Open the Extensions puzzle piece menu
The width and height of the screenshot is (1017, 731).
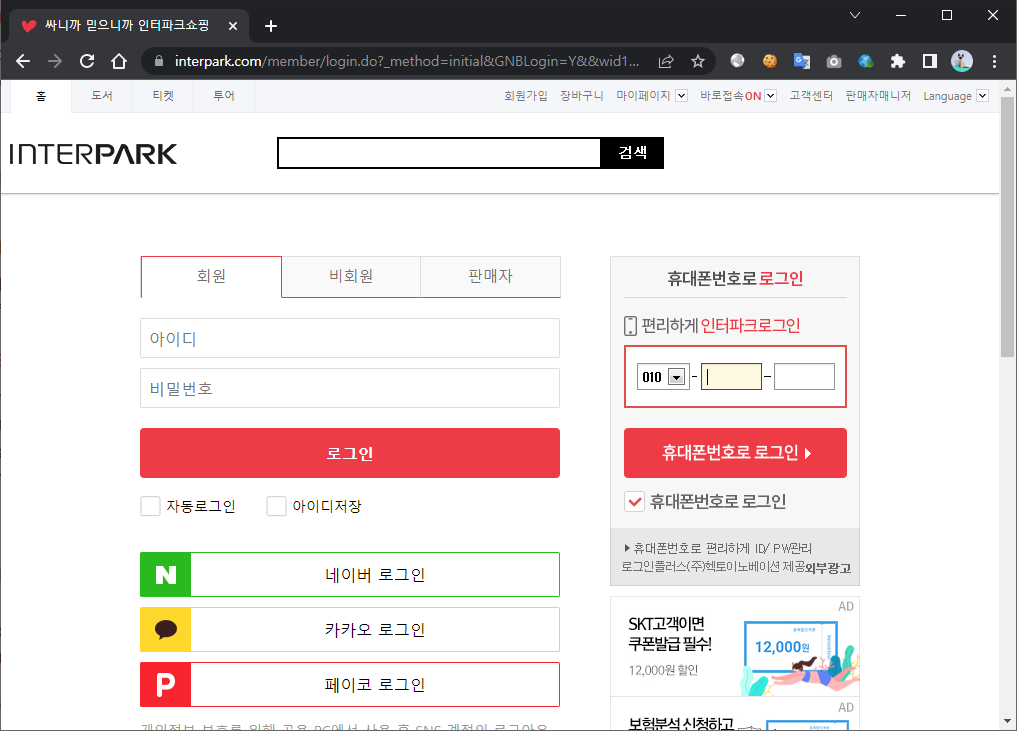[898, 61]
